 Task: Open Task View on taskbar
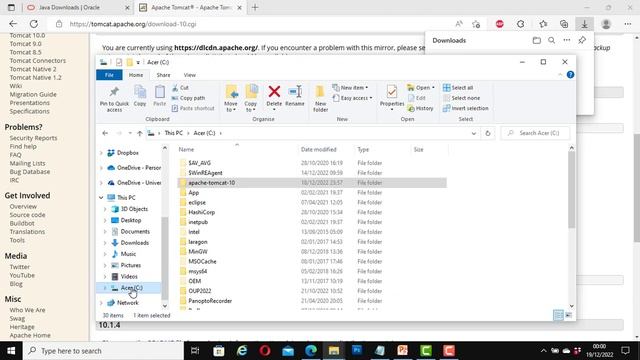tap(195, 351)
